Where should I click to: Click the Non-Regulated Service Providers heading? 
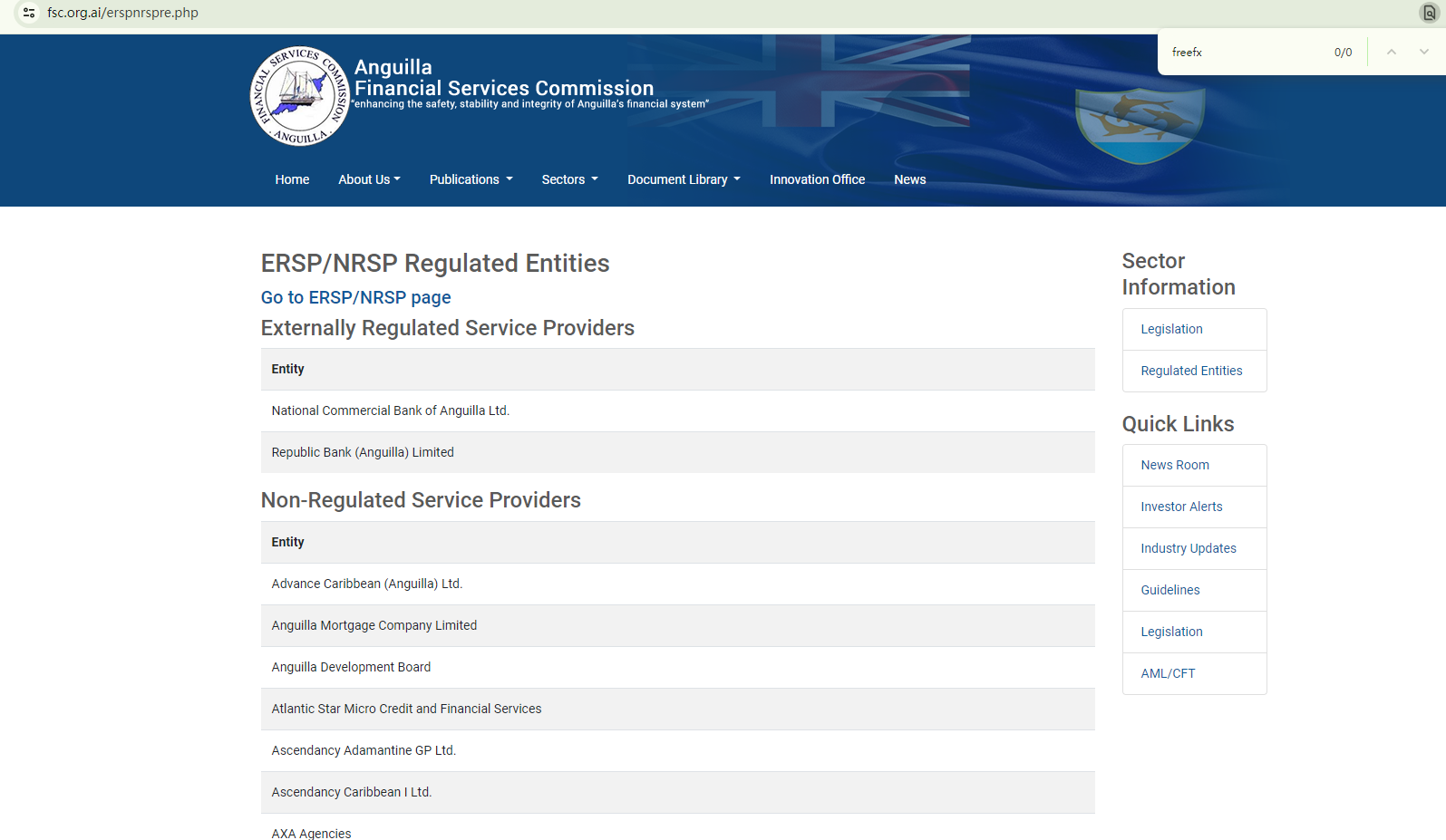421,500
